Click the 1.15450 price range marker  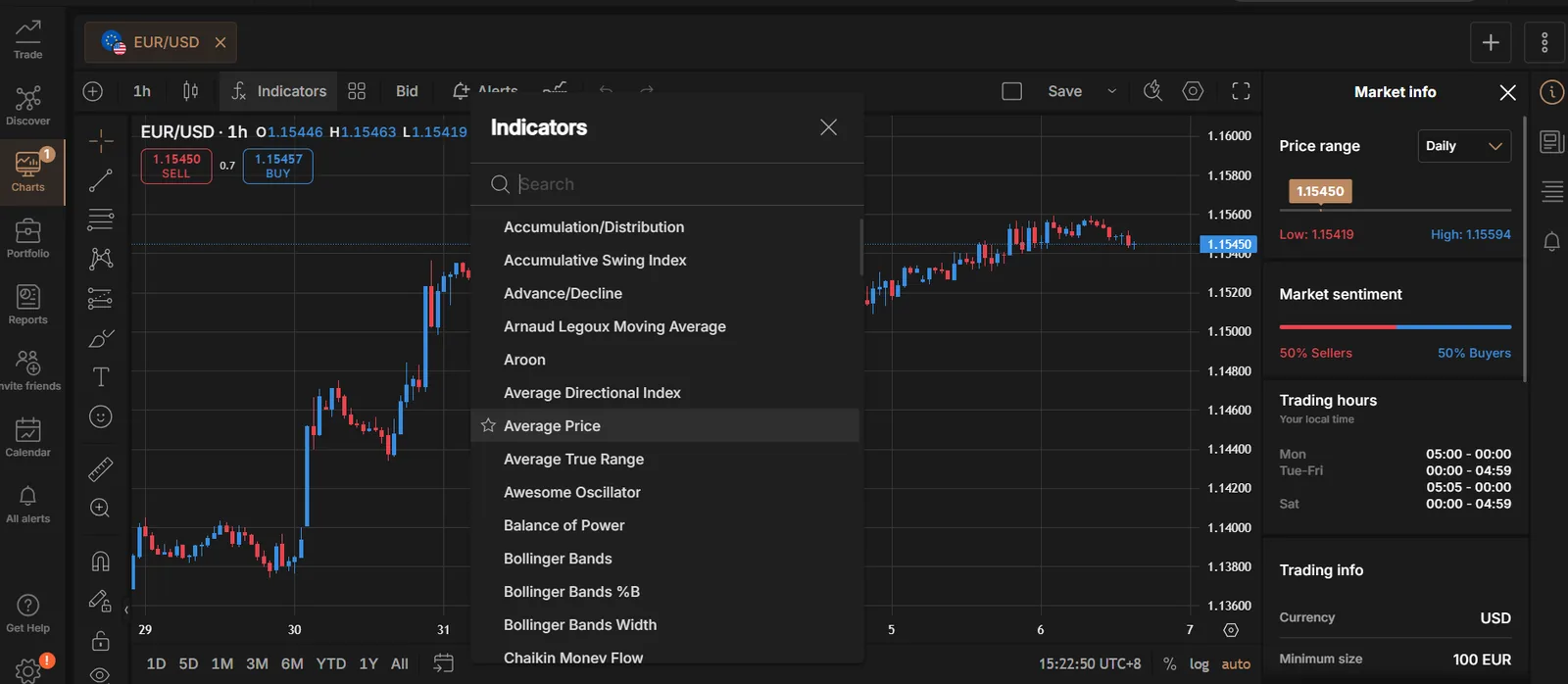pyautogui.click(x=1320, y=191)
